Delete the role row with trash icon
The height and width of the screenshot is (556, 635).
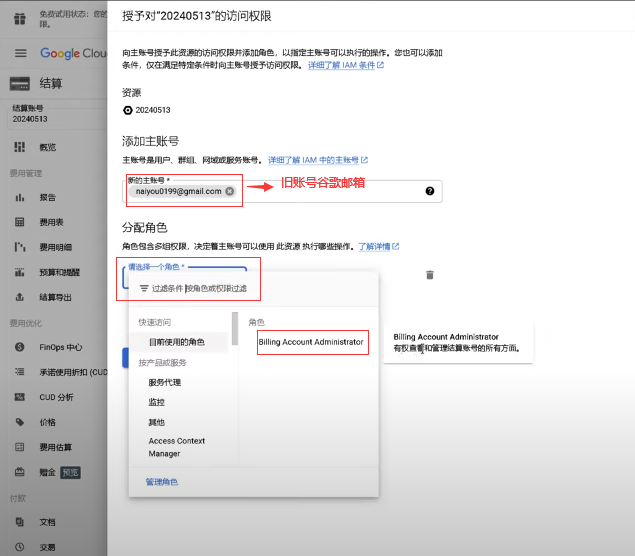[430, 275]
